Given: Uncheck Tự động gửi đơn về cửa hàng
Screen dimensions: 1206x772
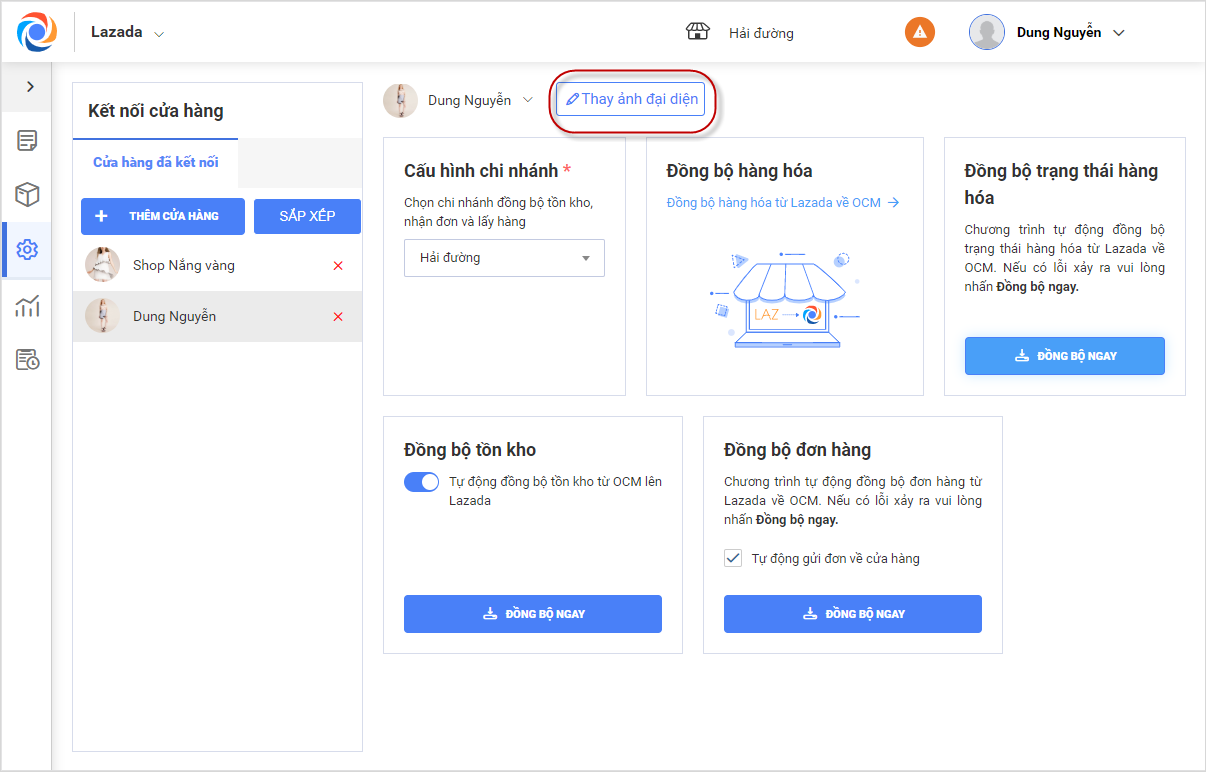Looking at the screenshot, I should coord(733,558).
